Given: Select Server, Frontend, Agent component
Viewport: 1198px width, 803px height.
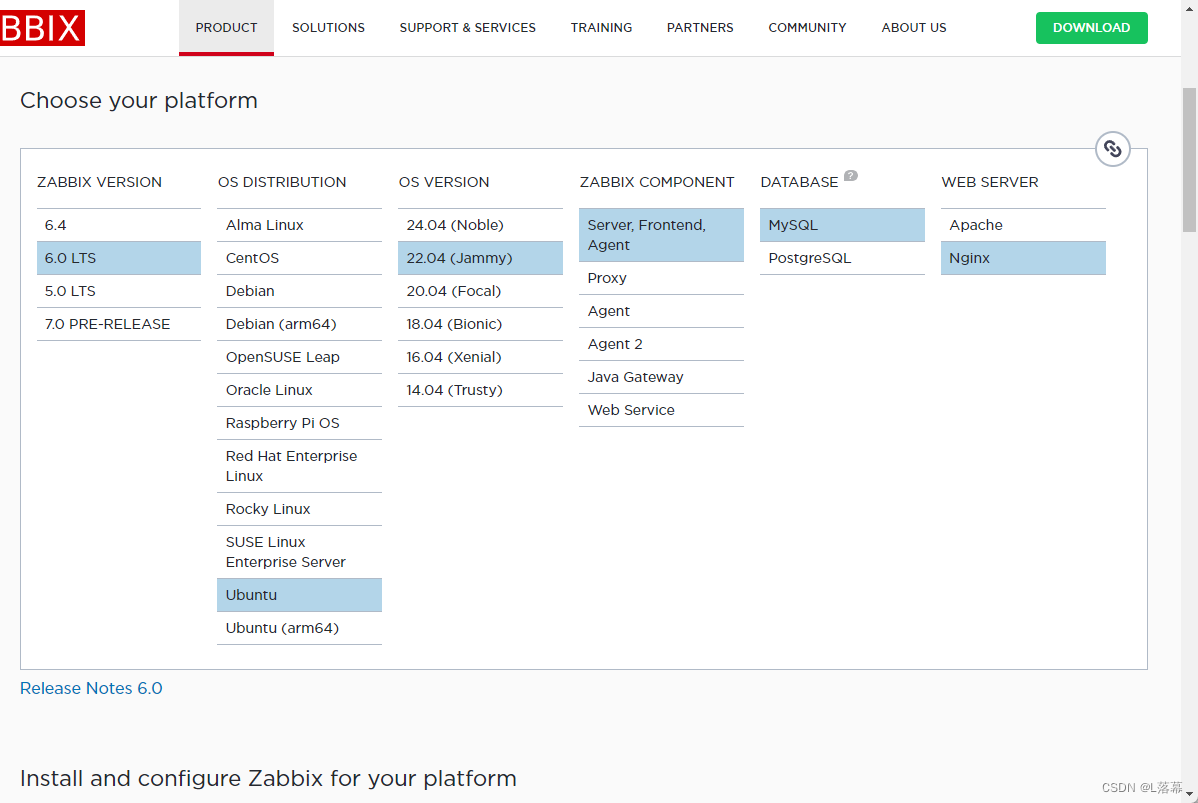Looking at the screenshot, I should click(x=662, y=235).
